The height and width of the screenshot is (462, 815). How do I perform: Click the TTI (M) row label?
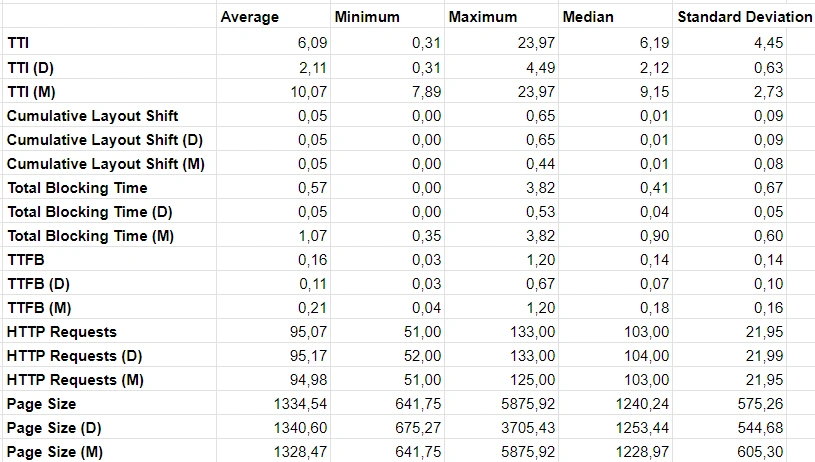pos(31,92)
